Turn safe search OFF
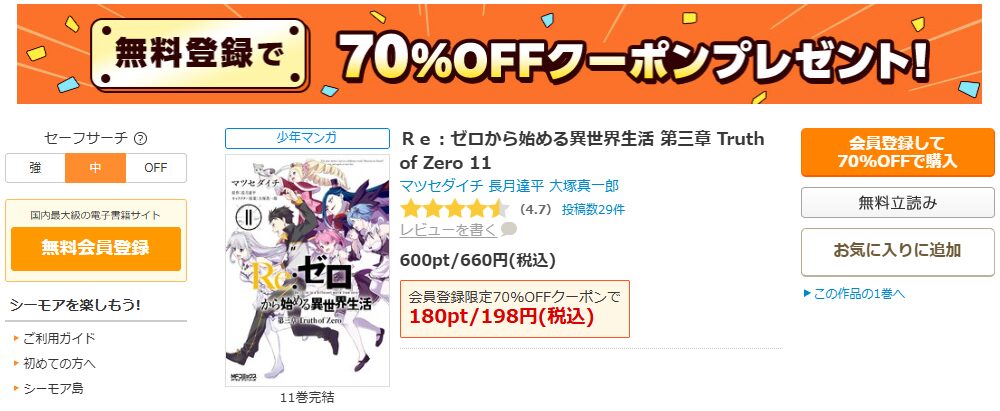Viewport: 1000px width, 411px height. 156,168
